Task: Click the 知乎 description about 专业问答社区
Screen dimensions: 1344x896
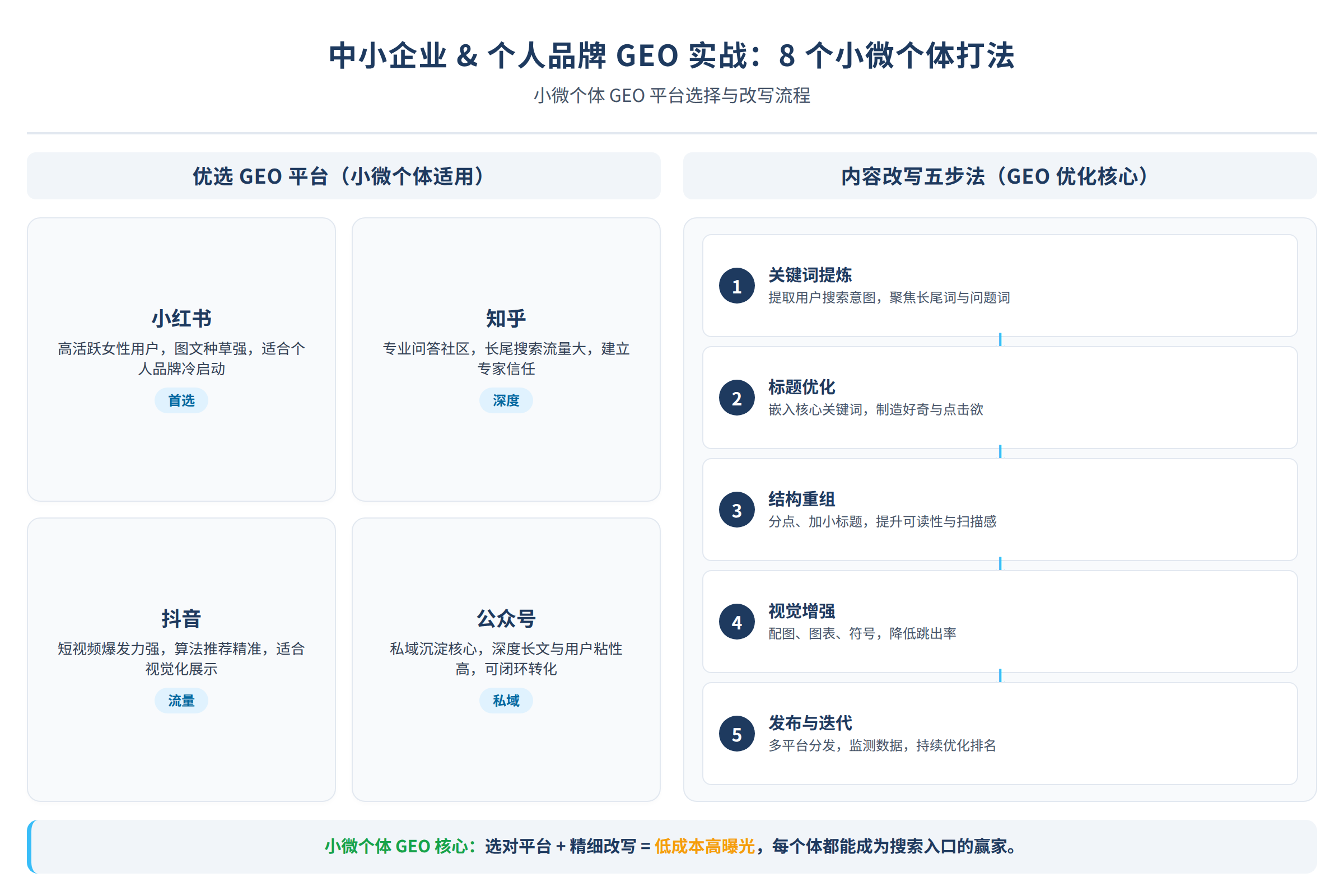Action: (x=506, y=358)
